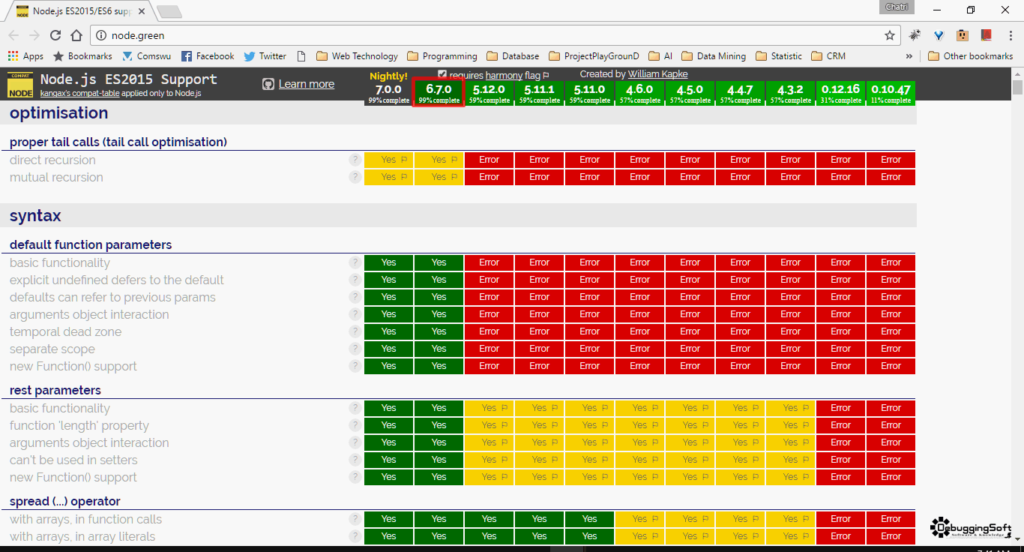
Task: Show help for temporal dead zone row
Action: [x=355, y=331]
